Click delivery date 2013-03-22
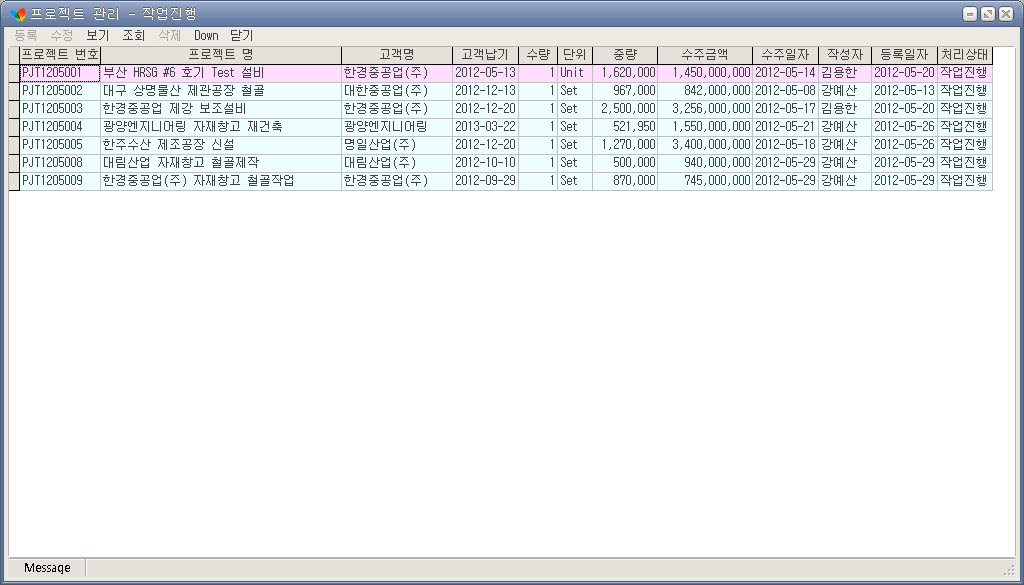The height and width of the screenshot is (585, 1024). pyautogui.click(x=485, y=127)
